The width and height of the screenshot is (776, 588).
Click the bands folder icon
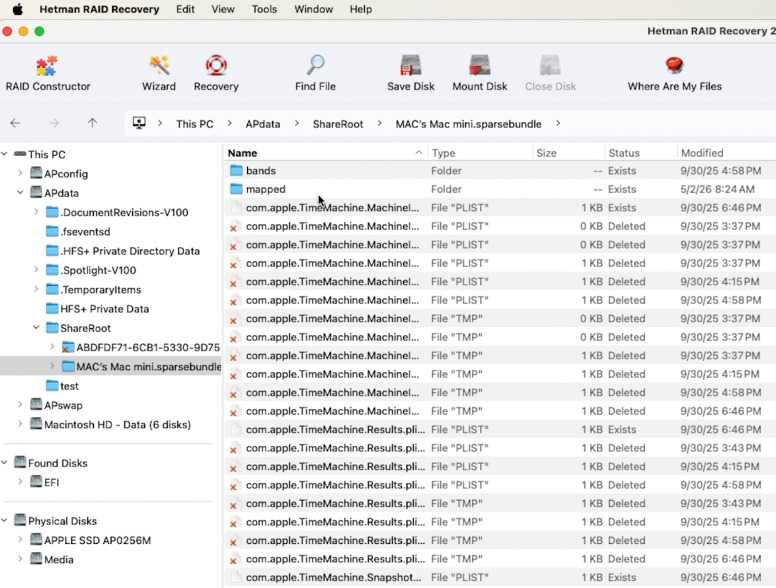(236, 171)
